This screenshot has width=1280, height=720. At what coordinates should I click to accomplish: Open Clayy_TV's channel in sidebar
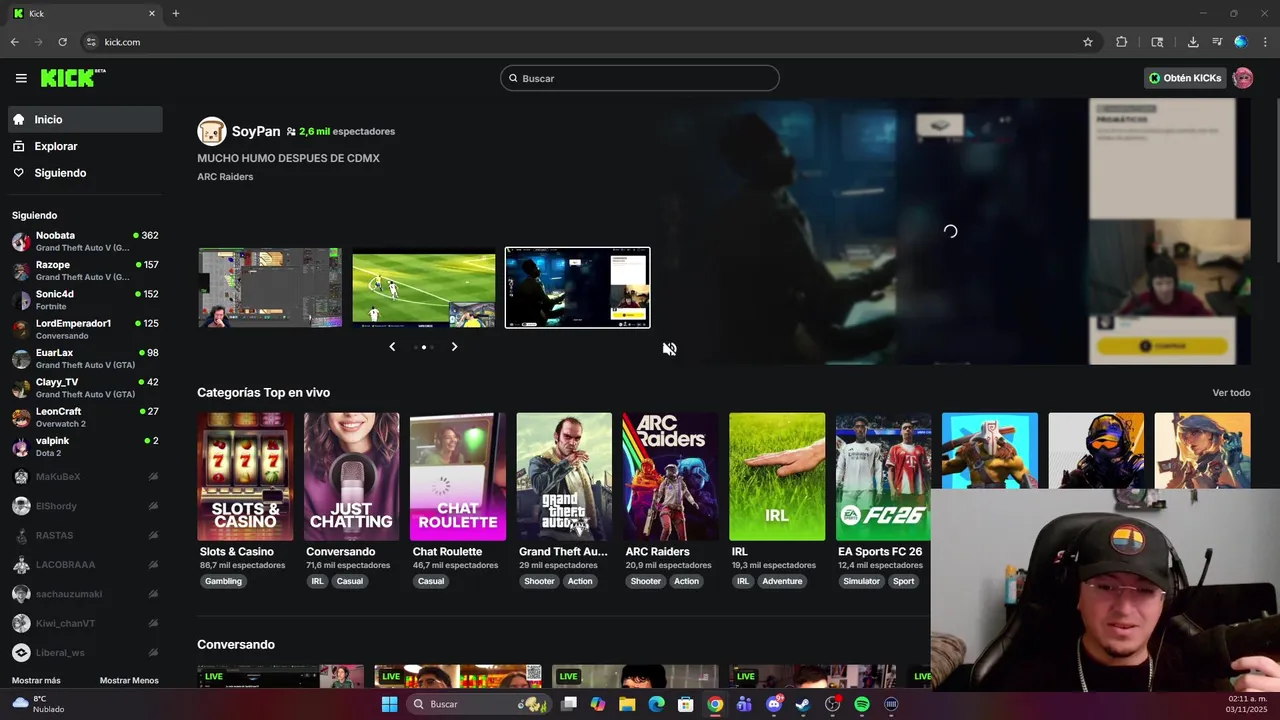(x=85, y=388)
